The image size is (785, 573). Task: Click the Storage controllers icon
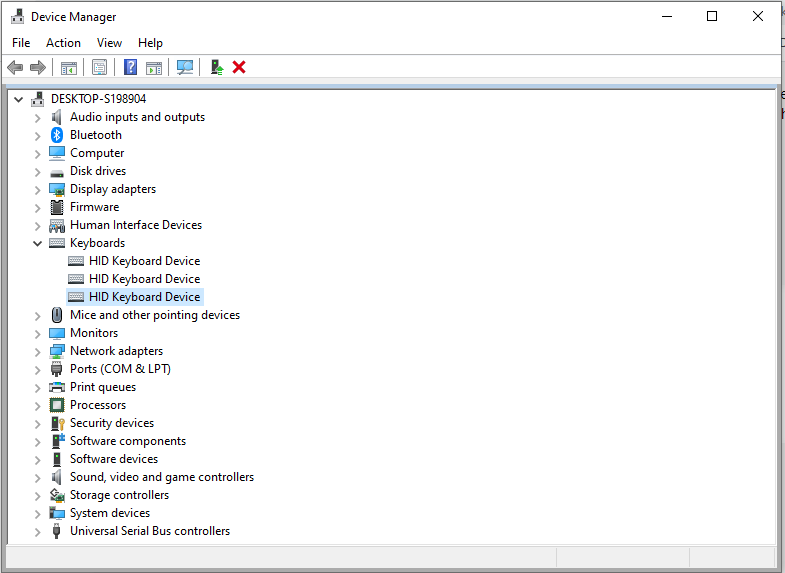(x=57, y=495)
